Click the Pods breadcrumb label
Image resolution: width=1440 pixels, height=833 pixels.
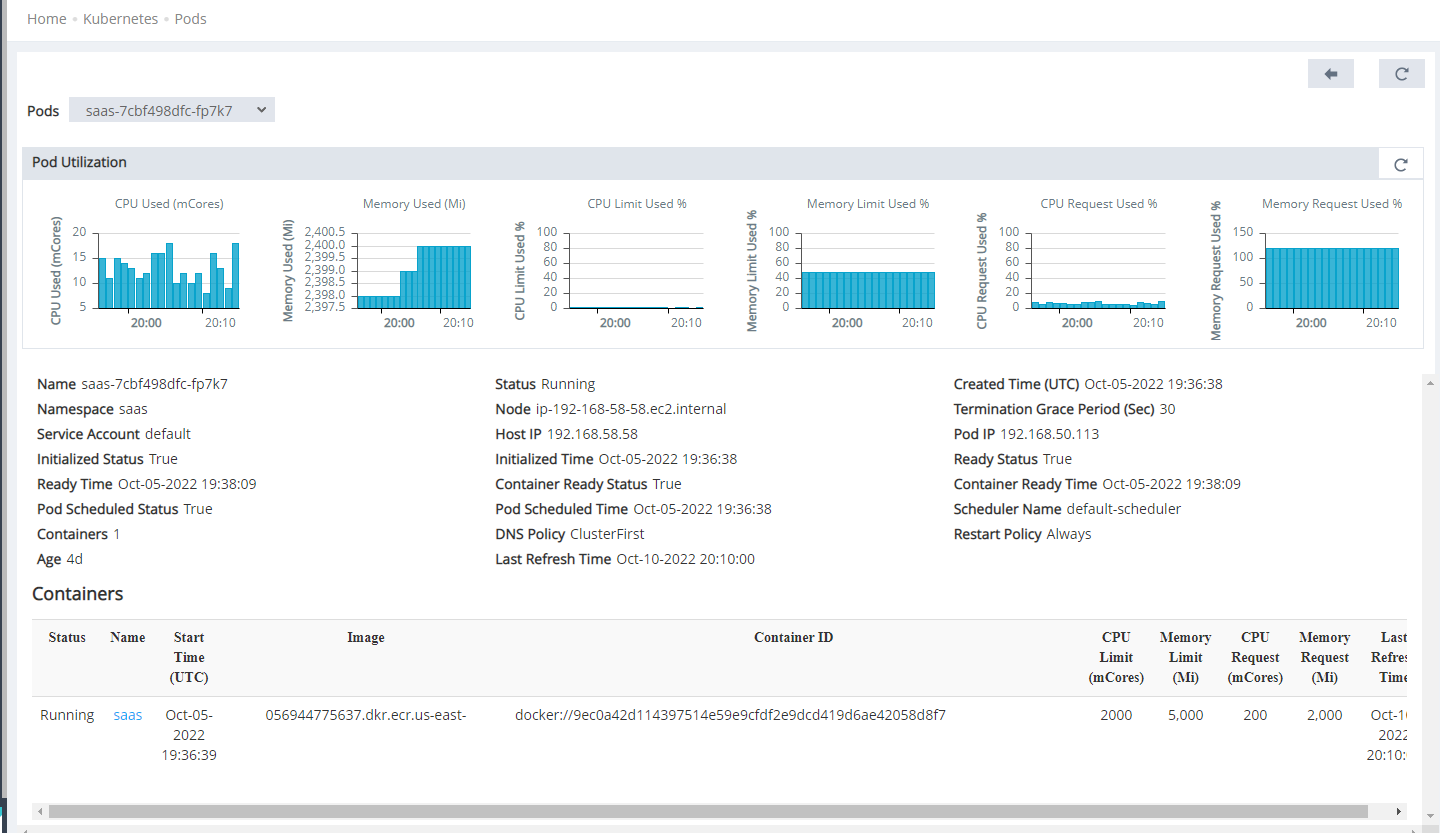pyautogui.click(x=190, y=18)
